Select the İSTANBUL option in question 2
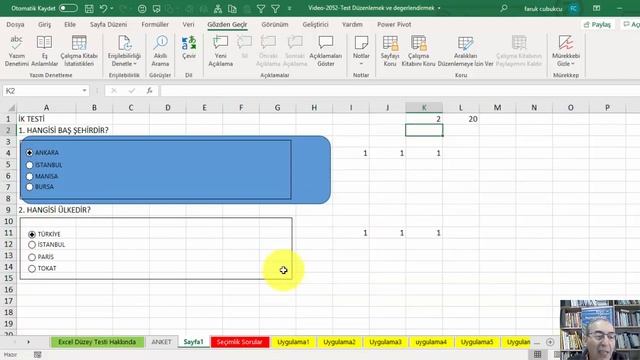The image size is (640, 360). (32, 245)
